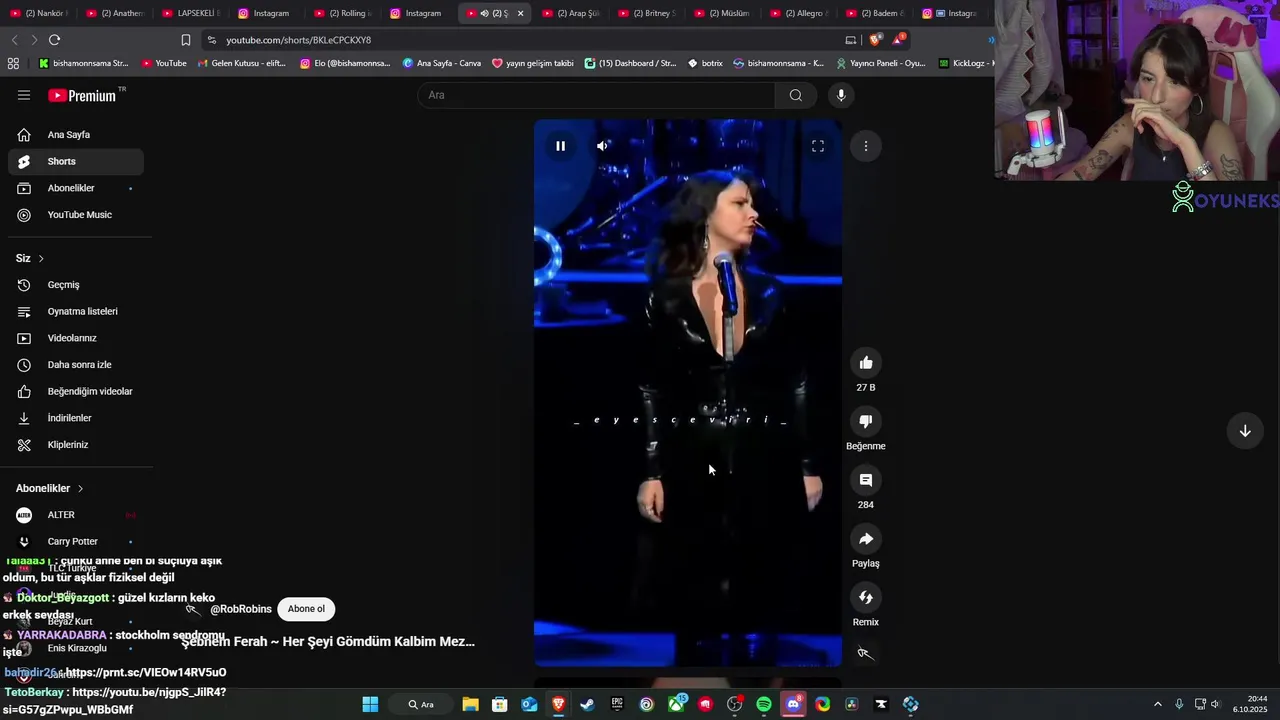Open Windows Start menu

pyautogui.click(x=370, y=704)
